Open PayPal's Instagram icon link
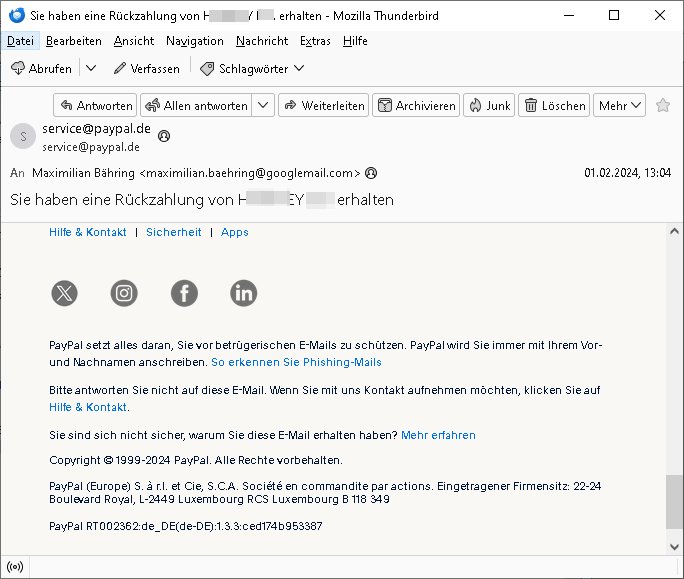The image size is (684, 579). pos(124,293)
